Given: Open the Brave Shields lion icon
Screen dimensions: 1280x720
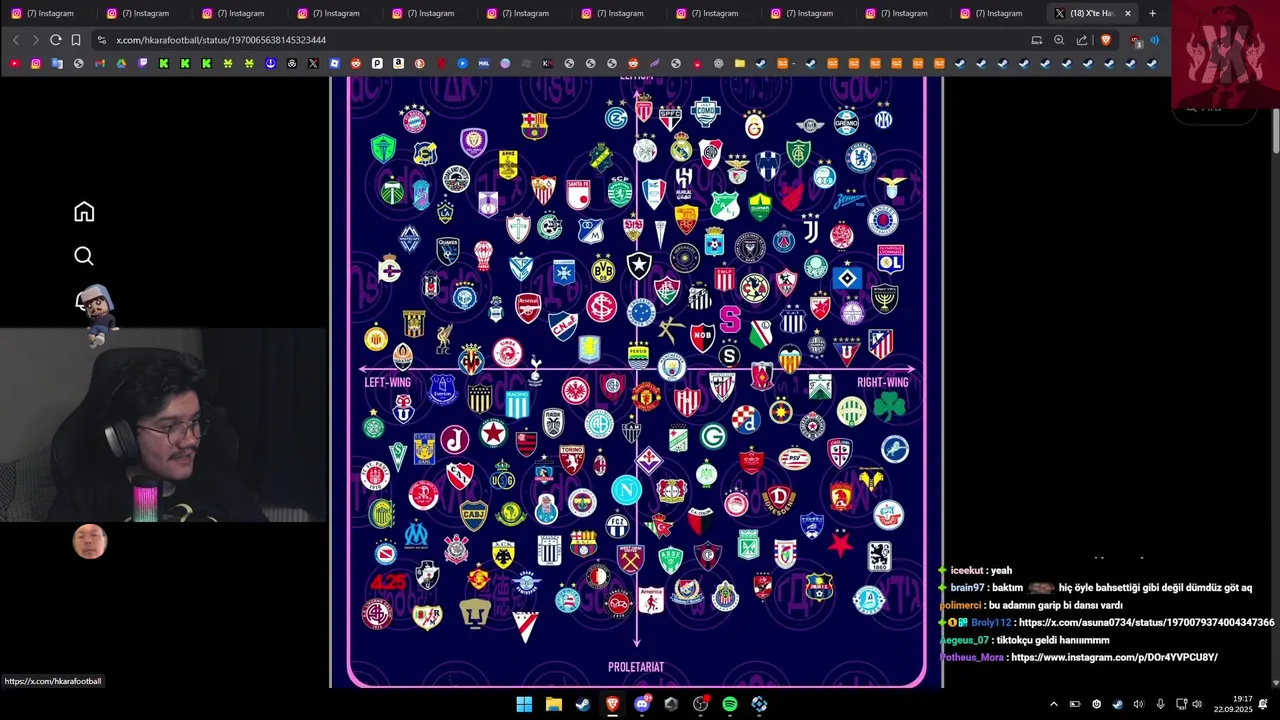Looking at the screenshot, I should click(x=1106, y=40).
